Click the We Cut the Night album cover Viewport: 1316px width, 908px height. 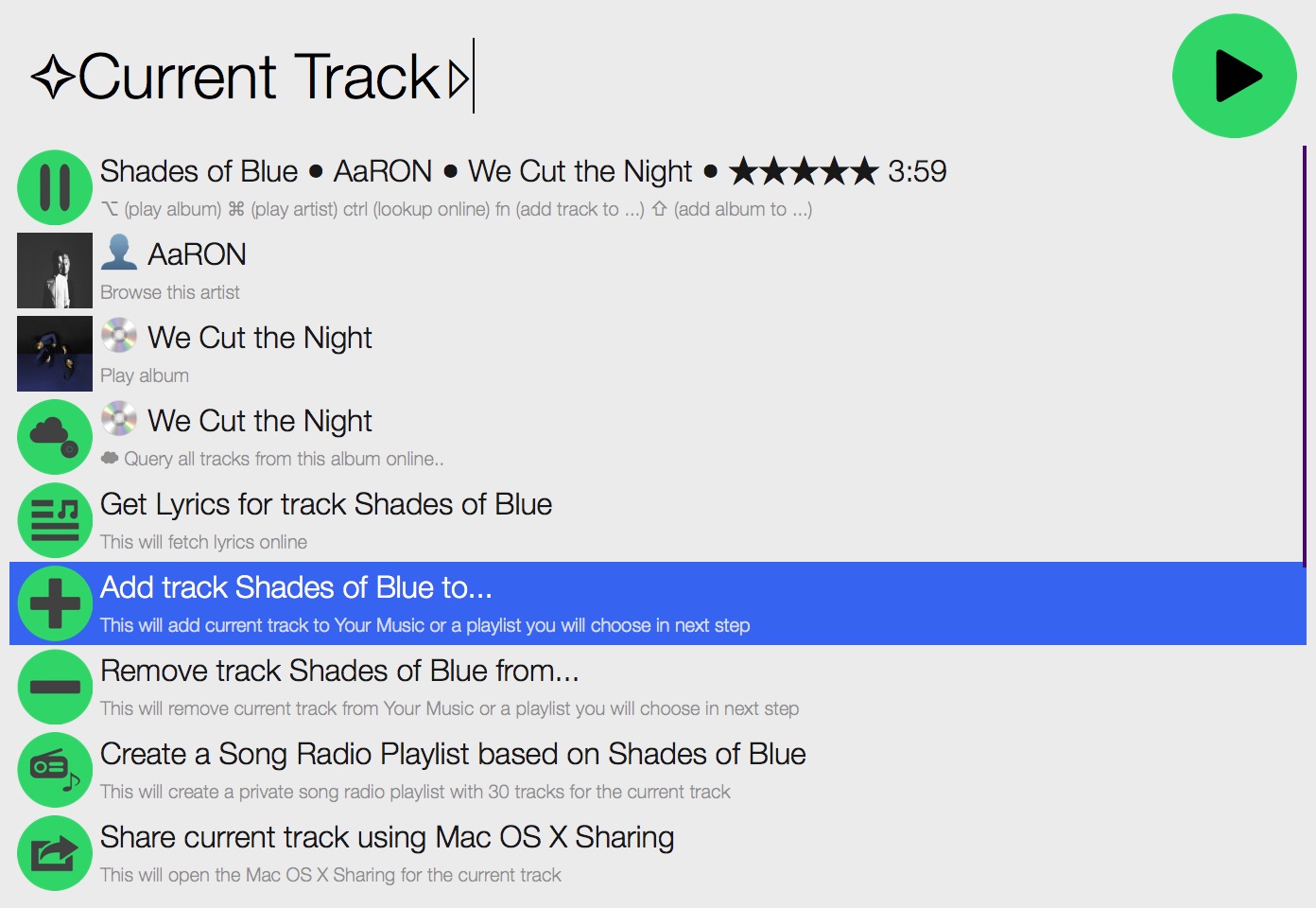coord(55,354)
